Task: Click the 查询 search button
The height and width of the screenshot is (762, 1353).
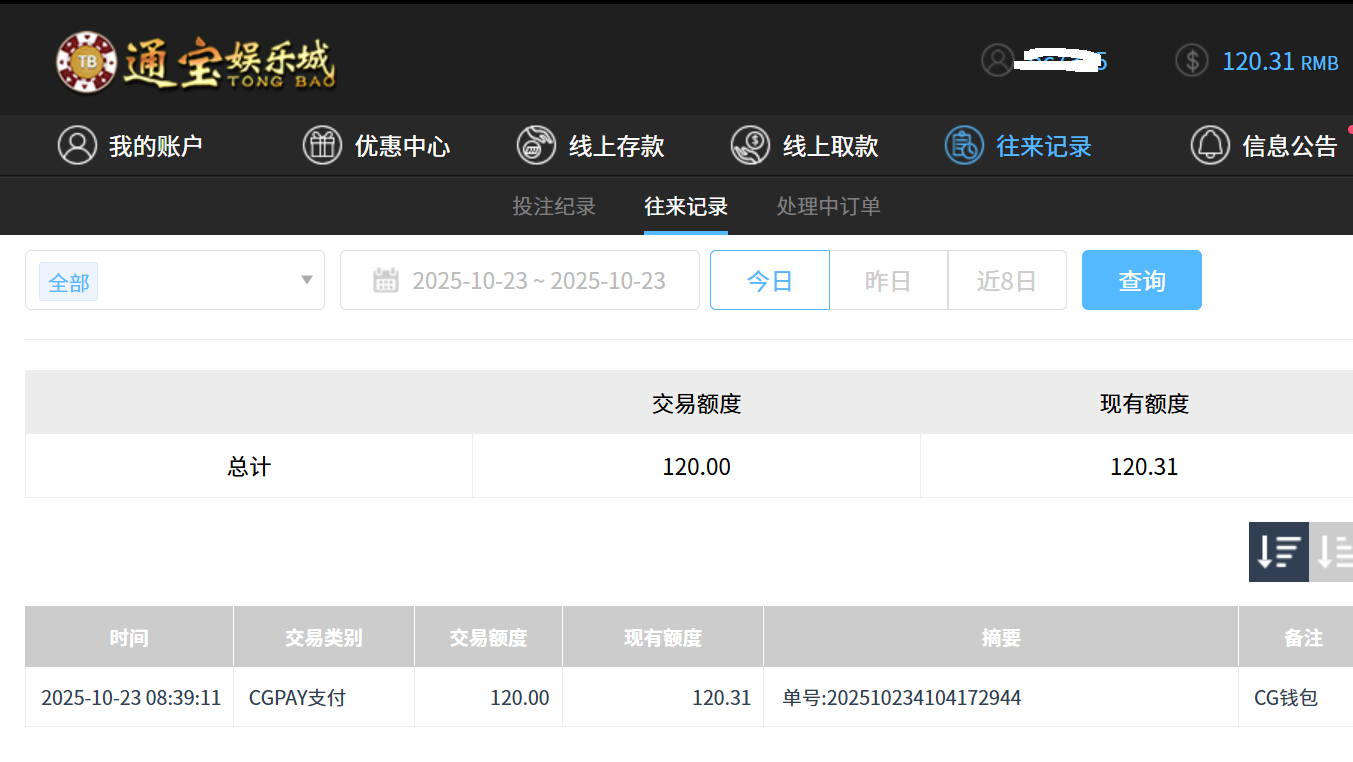Action: (1141, 280)
